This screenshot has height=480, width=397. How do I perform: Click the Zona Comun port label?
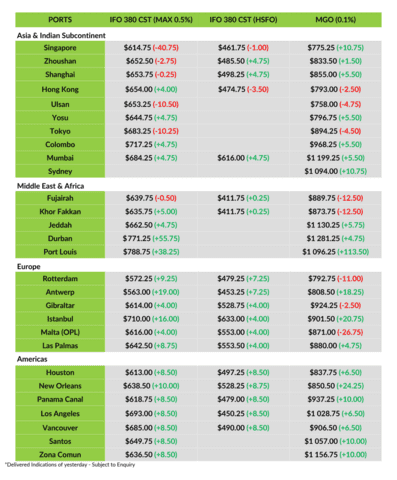pyautogui.click(x=60, y=455)
